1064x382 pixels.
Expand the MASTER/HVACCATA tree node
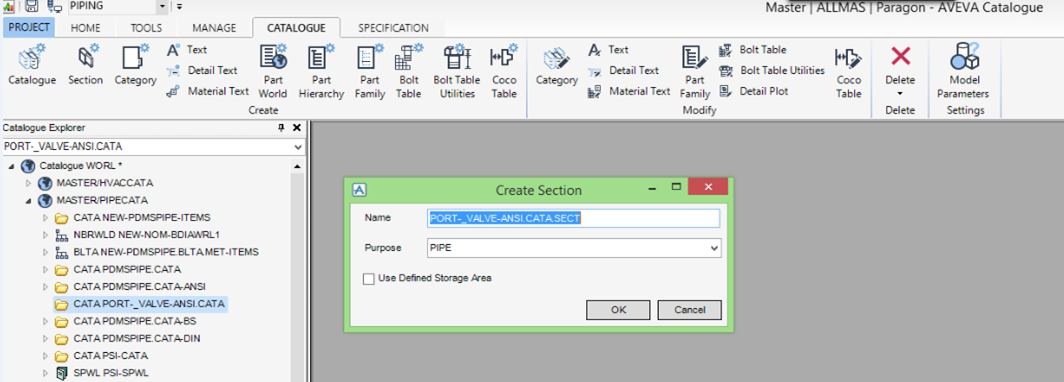tap(28, 183)
